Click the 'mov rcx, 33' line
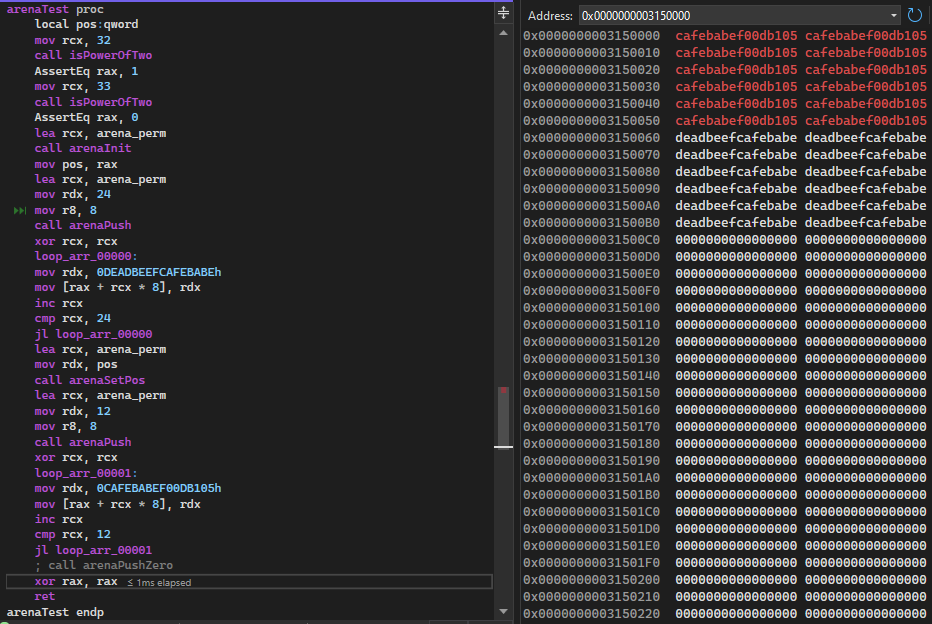This screenshot has height=624, width=932. coord(73,86)
